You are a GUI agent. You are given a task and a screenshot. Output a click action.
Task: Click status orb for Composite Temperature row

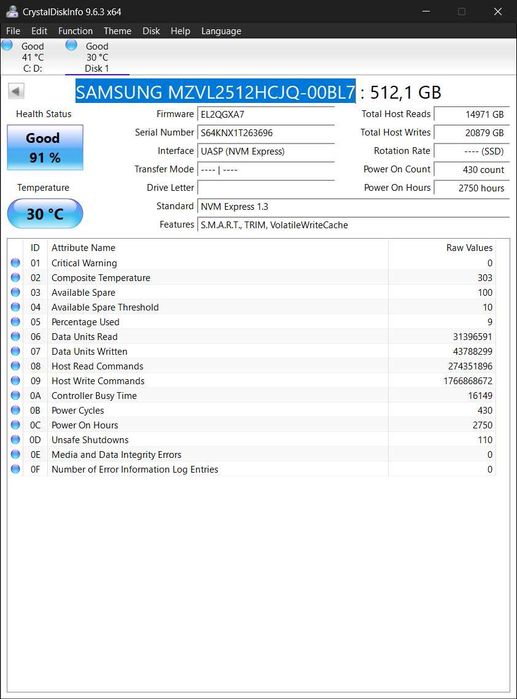[x=16, y=277]
